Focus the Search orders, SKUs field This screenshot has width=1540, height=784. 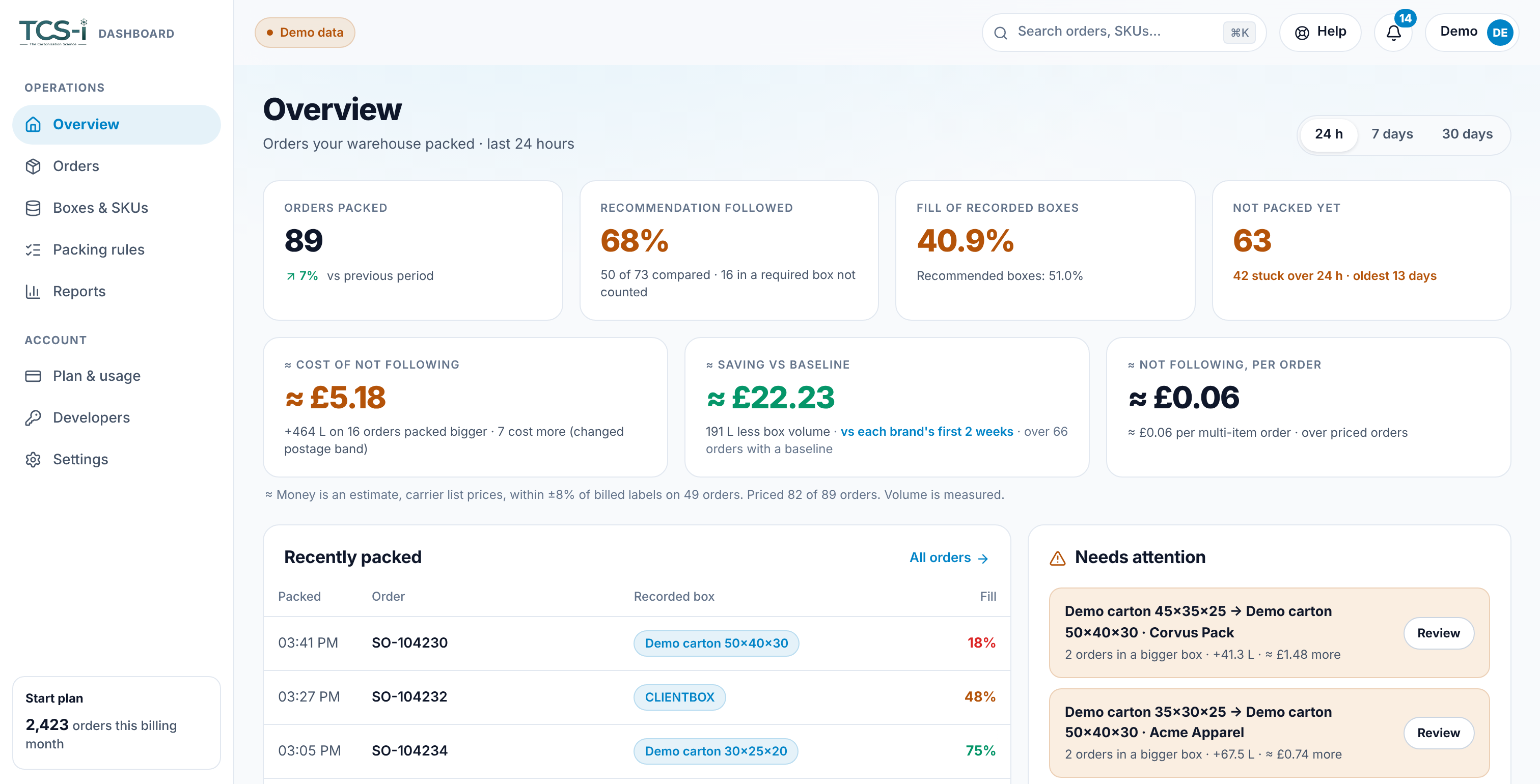pyautogui.click(x=1123, y=32)
